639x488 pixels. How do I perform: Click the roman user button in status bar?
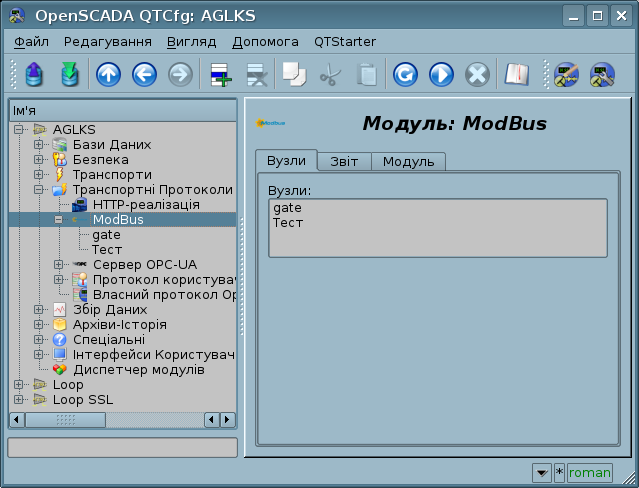coord(589,472)
